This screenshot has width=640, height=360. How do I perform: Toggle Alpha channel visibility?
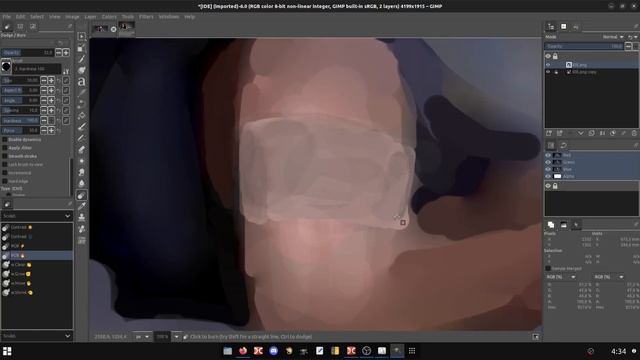tap(548, 176)
